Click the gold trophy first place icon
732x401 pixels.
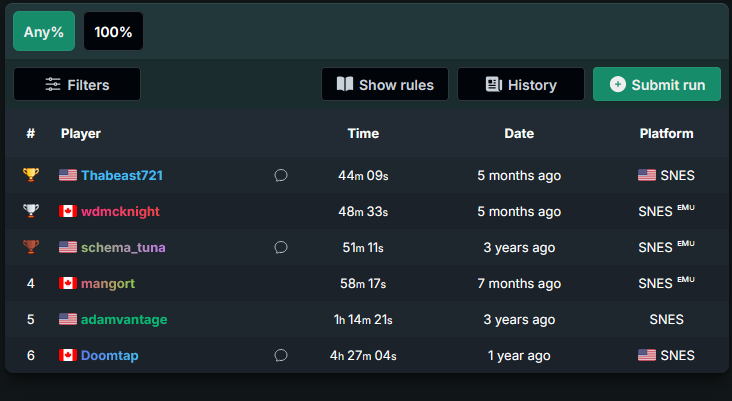[x=31, y=175]
